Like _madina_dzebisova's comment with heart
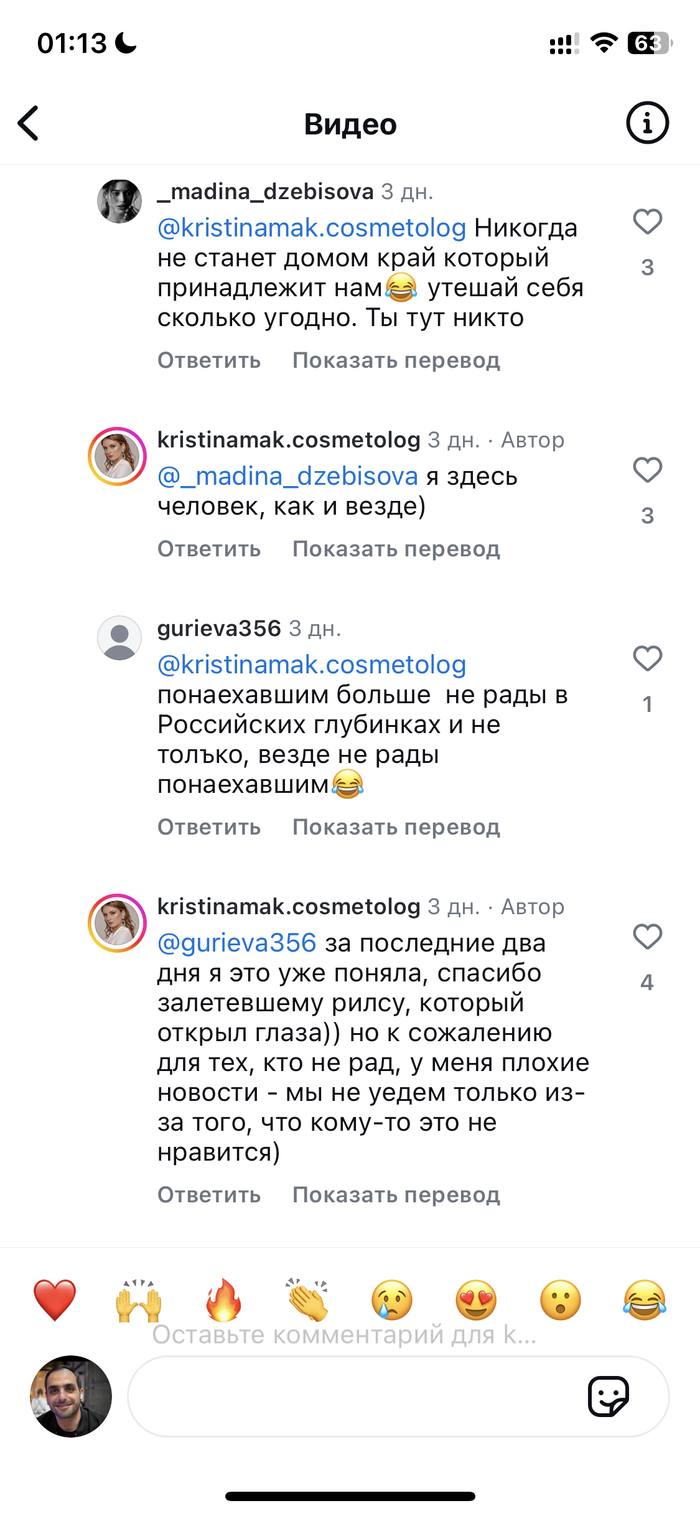Image resolution: width=700 pixels, height=1516 pixels. [x=648, y=222]
